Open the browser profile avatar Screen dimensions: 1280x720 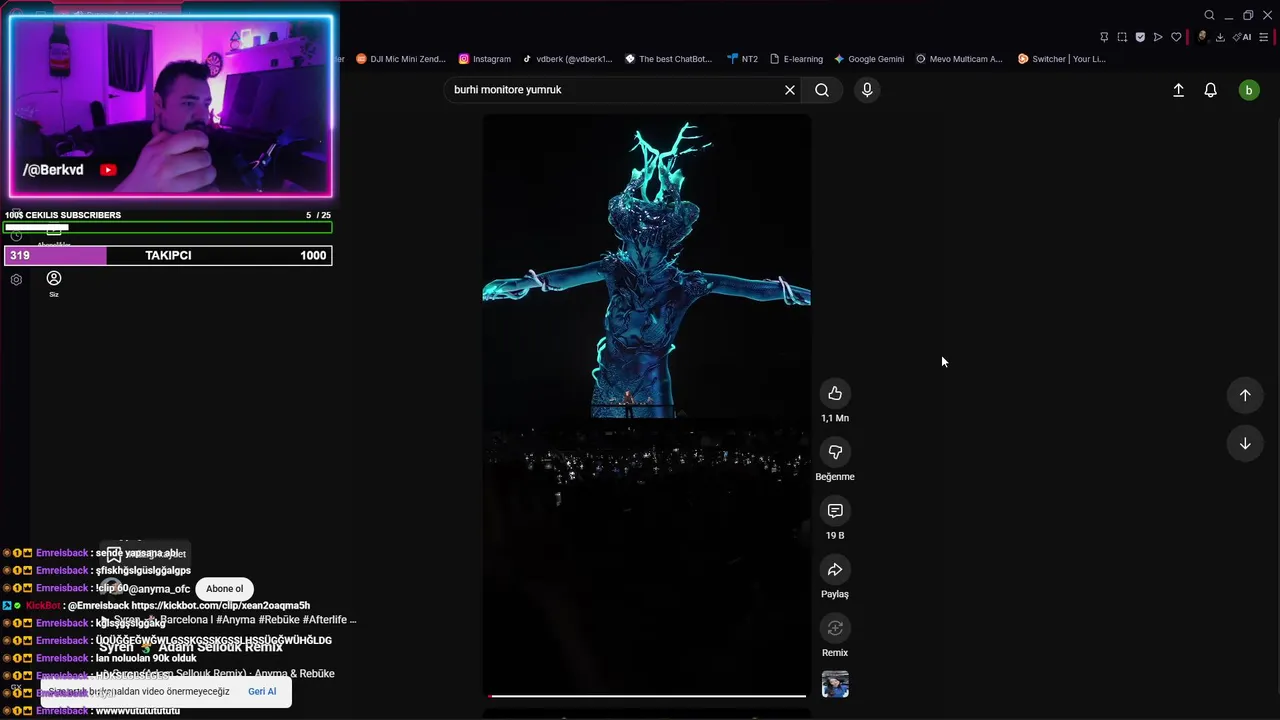(1202, 37)
